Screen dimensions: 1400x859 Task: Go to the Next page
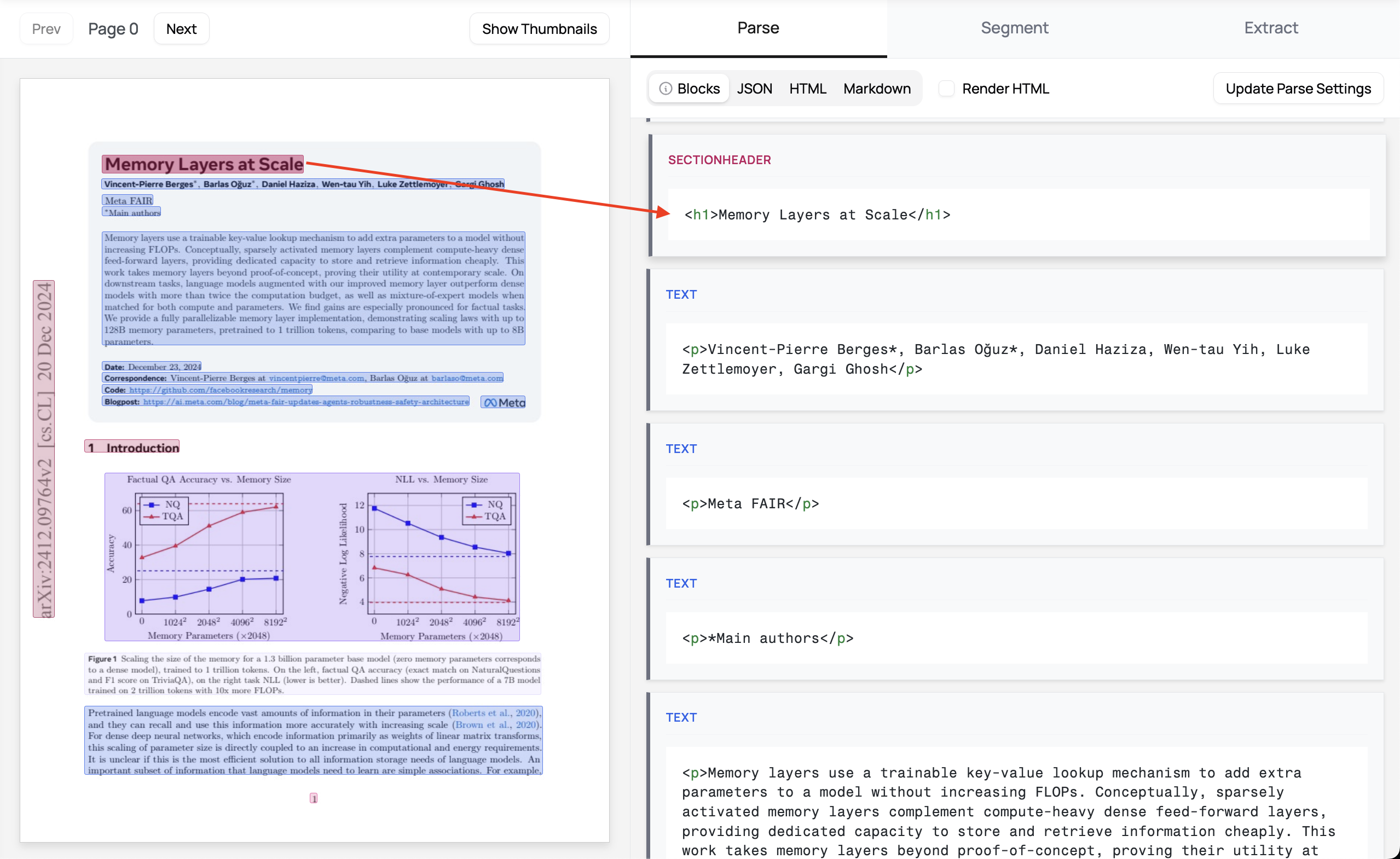pyautogui.click(x=181, y=29)
